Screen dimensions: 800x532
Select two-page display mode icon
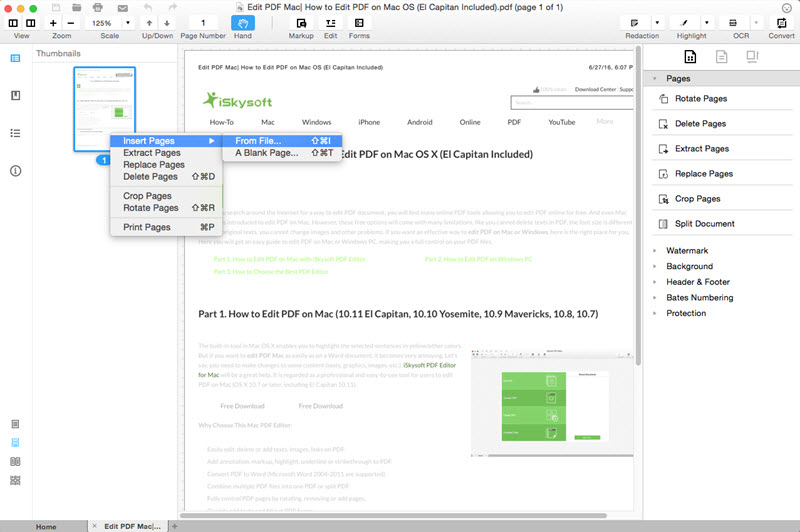click(x=15, y=462)
